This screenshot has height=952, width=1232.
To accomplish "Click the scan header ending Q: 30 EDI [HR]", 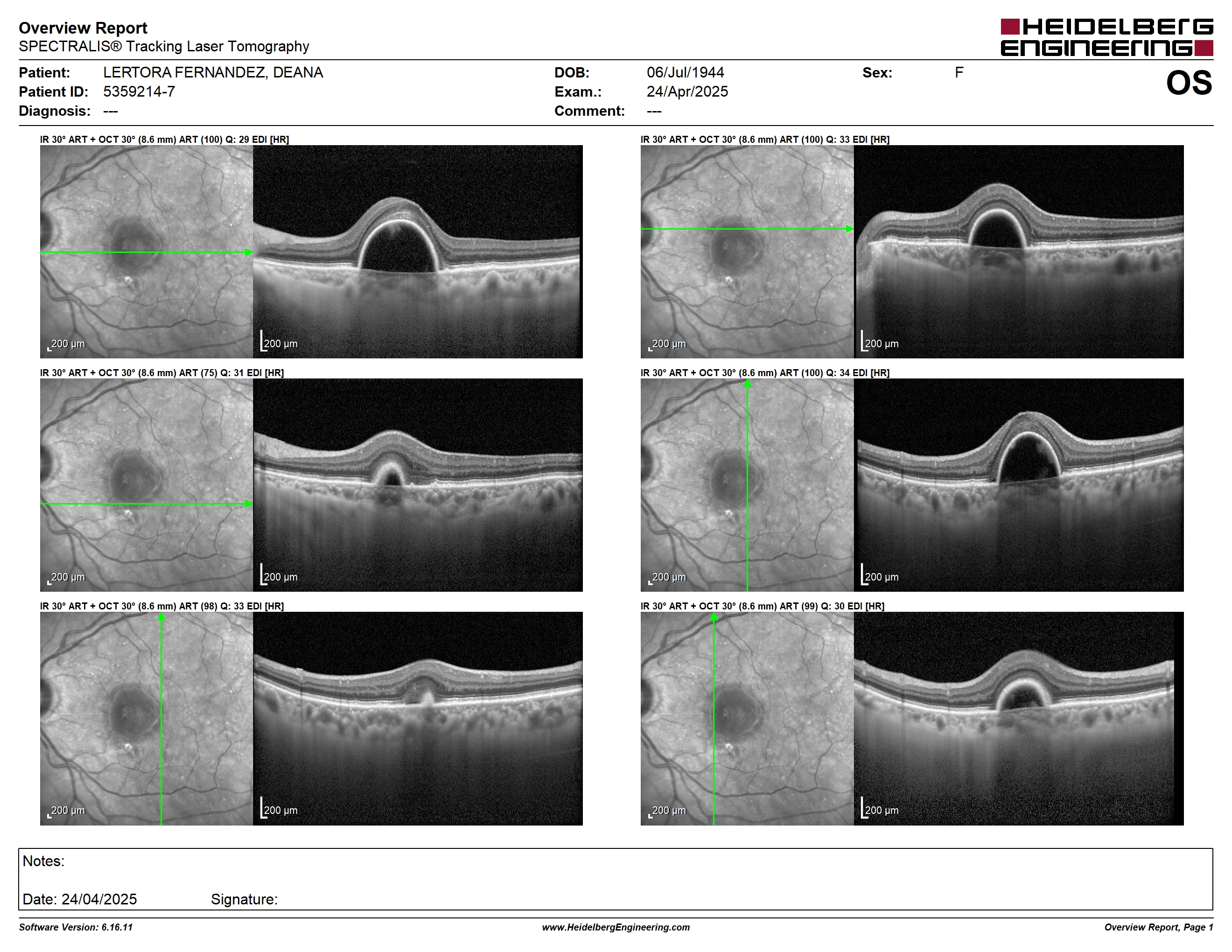I will (x=762, y=606).
